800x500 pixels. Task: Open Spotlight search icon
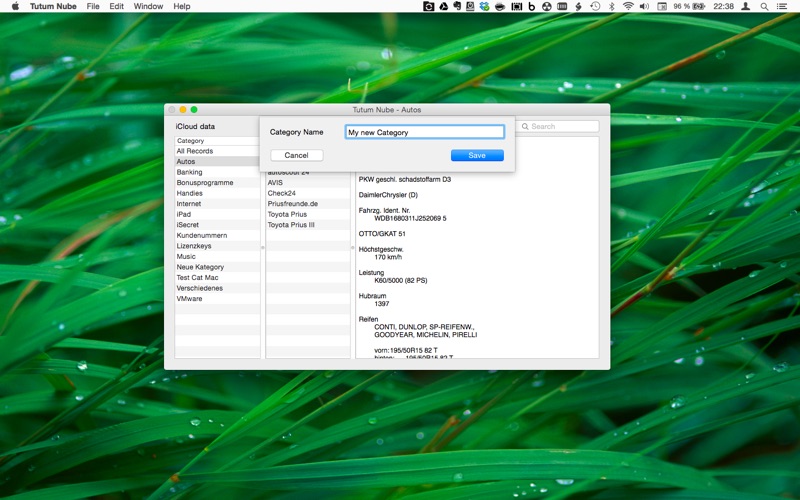(764, 6)
